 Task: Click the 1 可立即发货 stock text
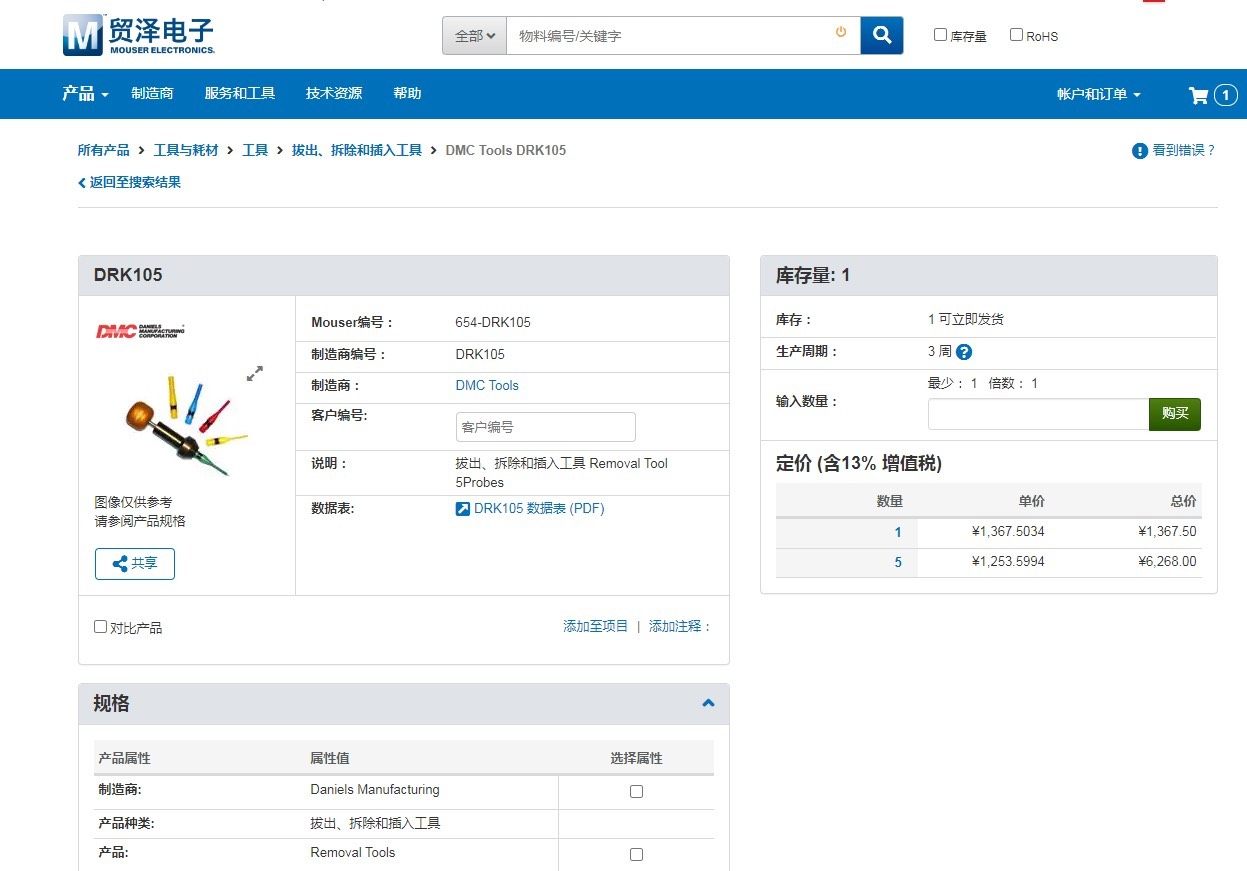pyautogui.click(x=966, y=320)
